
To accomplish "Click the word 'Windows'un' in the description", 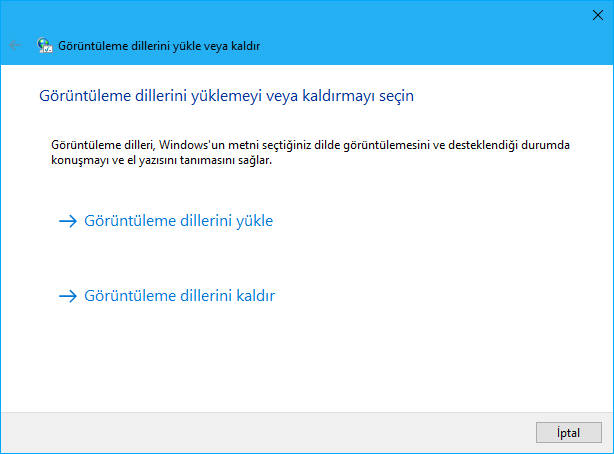I will pyautogui.click(x=191, y=145).
